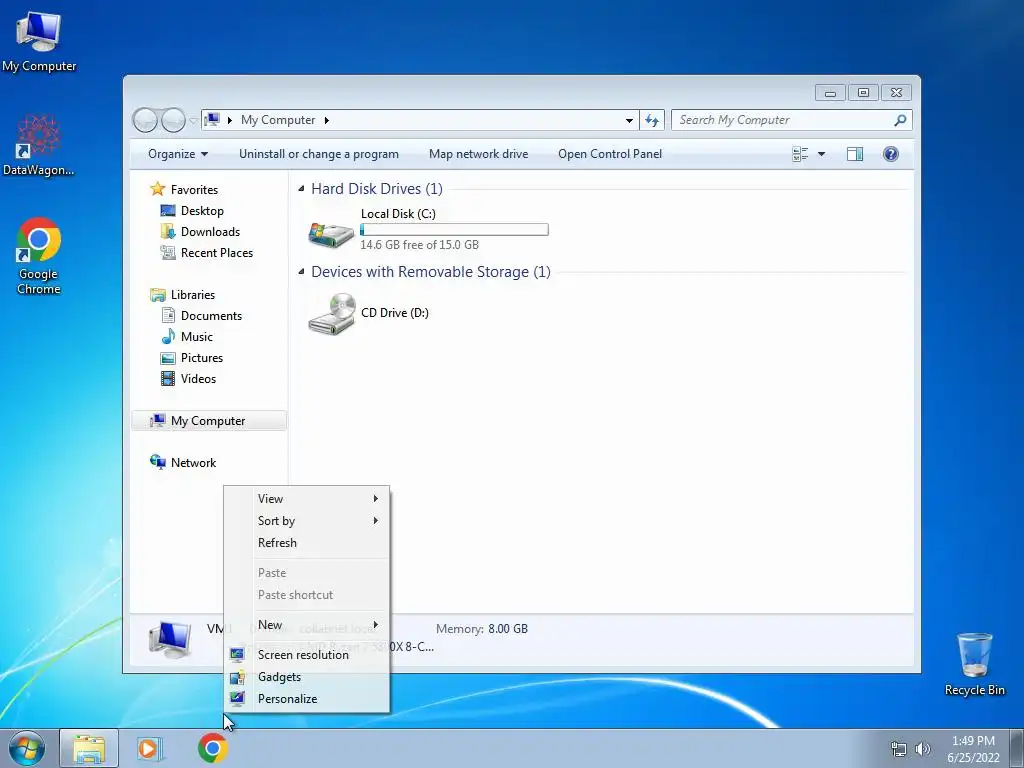Open the view options dropdown arrow
Screen dimensions: 1024x768
(822, 154)
